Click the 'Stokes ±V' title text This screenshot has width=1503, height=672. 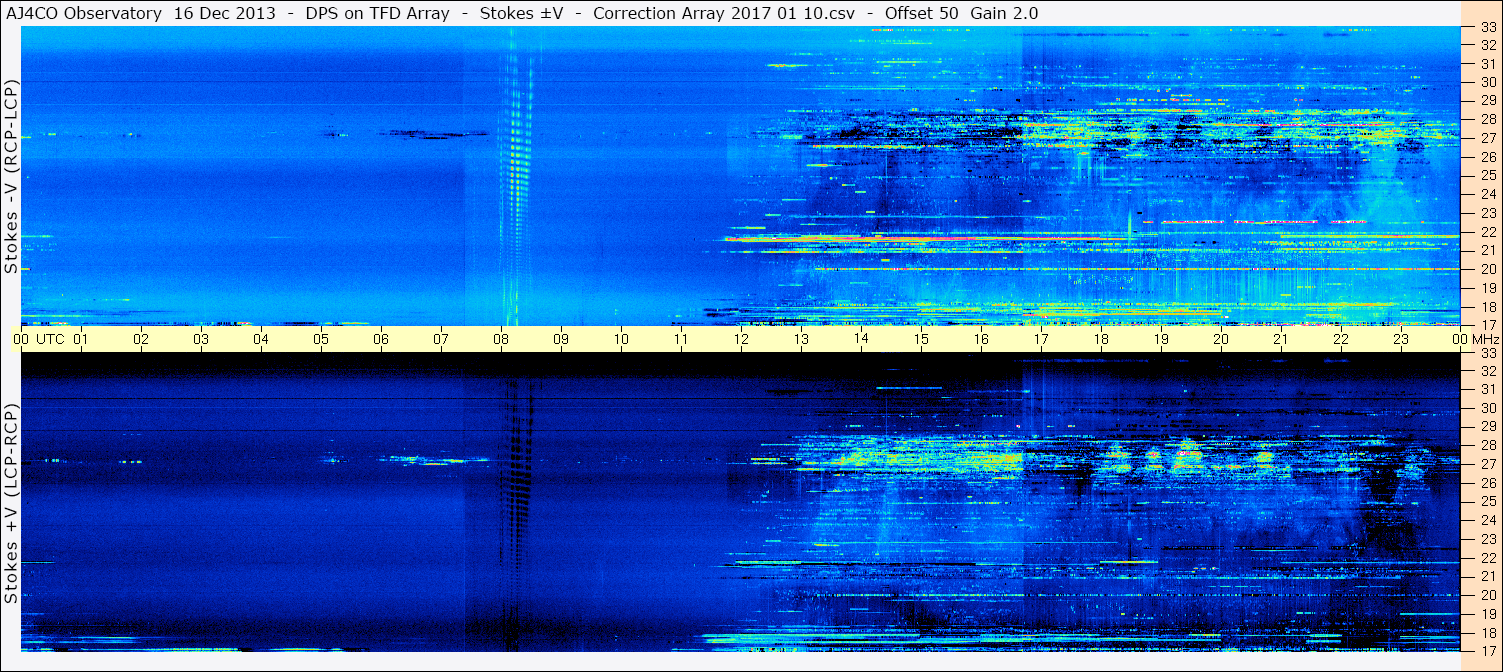pyautogui.click(x=521, y=13)
